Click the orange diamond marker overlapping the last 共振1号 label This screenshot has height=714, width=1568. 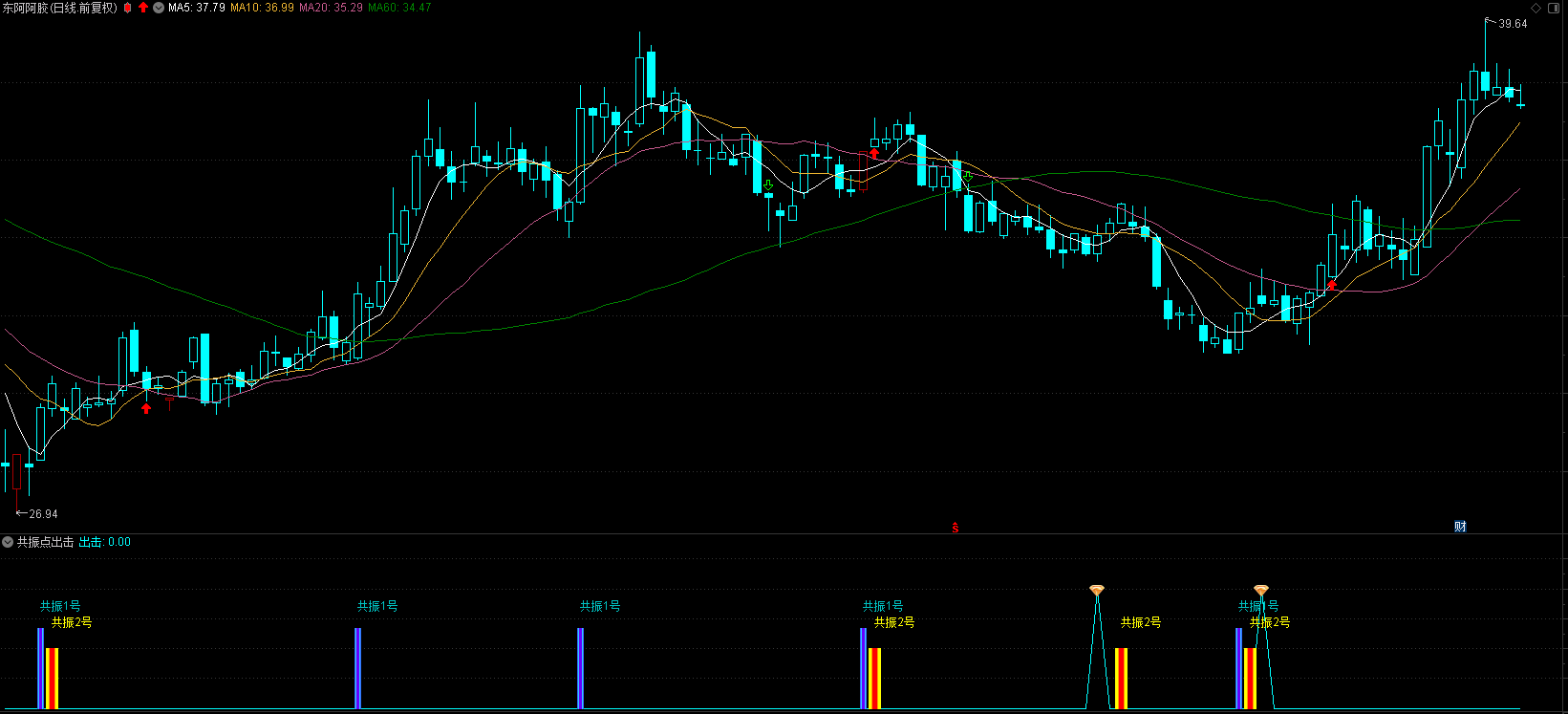[x=1261, y=591]
